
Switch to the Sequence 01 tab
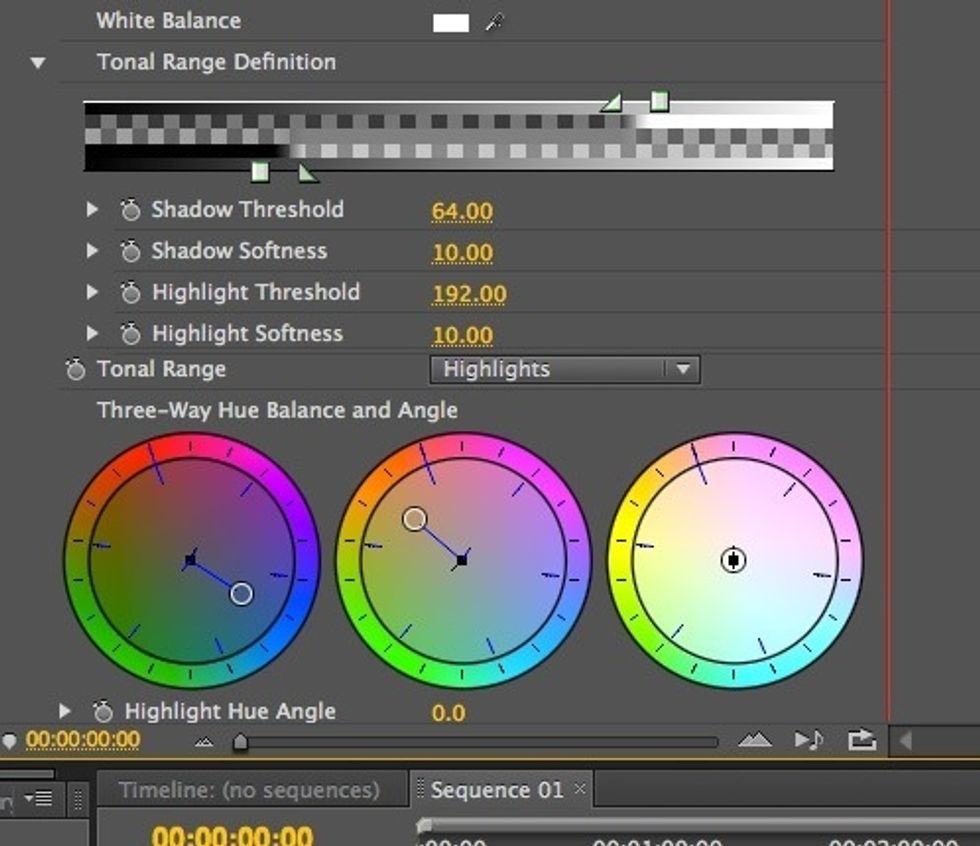tap(496, 789)
